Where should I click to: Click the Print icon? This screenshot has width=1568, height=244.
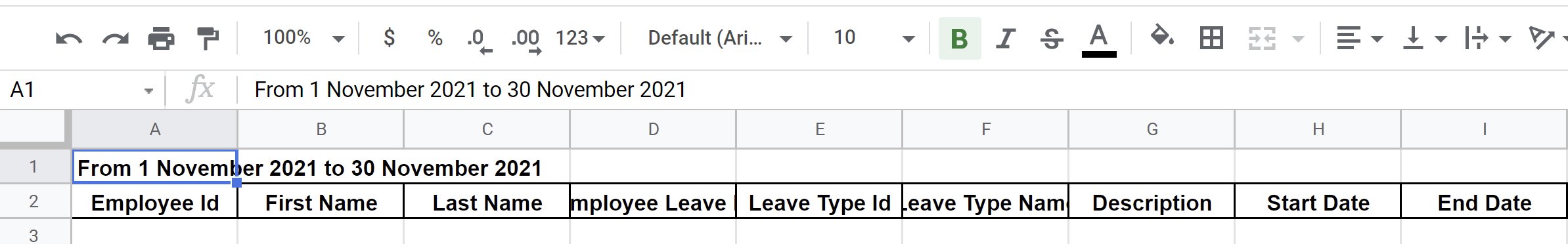point(161,39)
